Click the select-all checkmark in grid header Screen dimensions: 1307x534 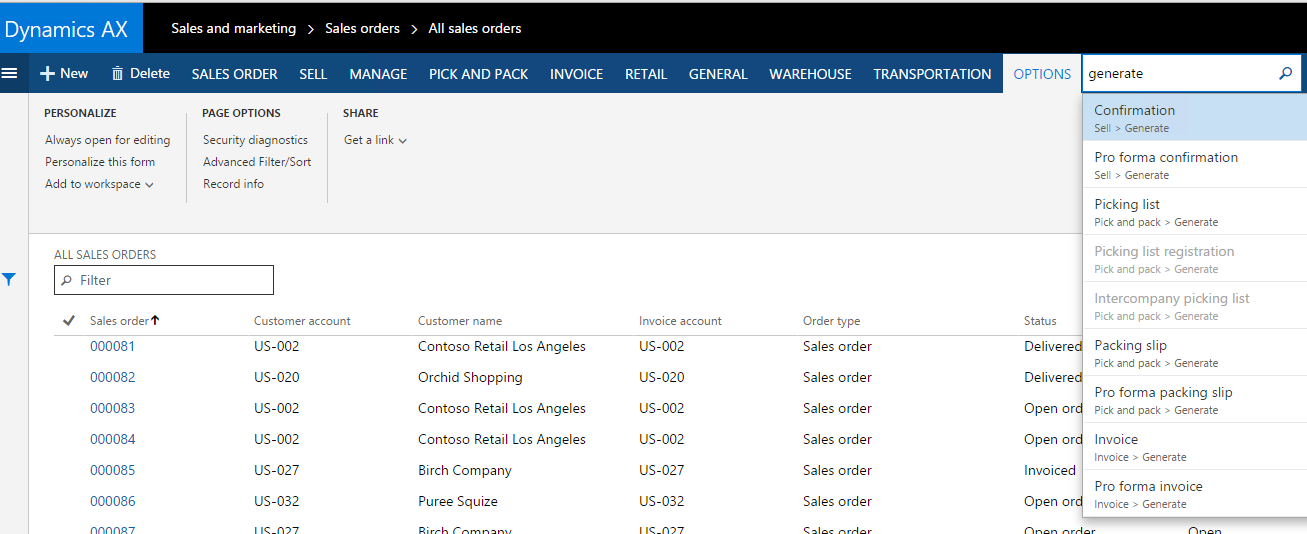coord(69,321)
